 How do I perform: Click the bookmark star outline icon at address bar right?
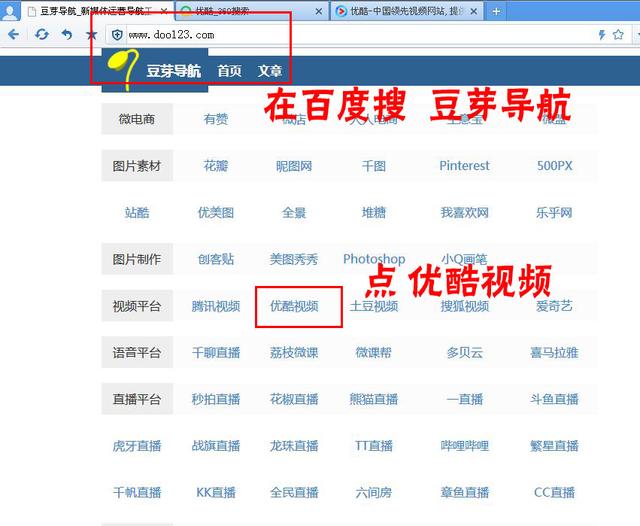click(618, 35)
